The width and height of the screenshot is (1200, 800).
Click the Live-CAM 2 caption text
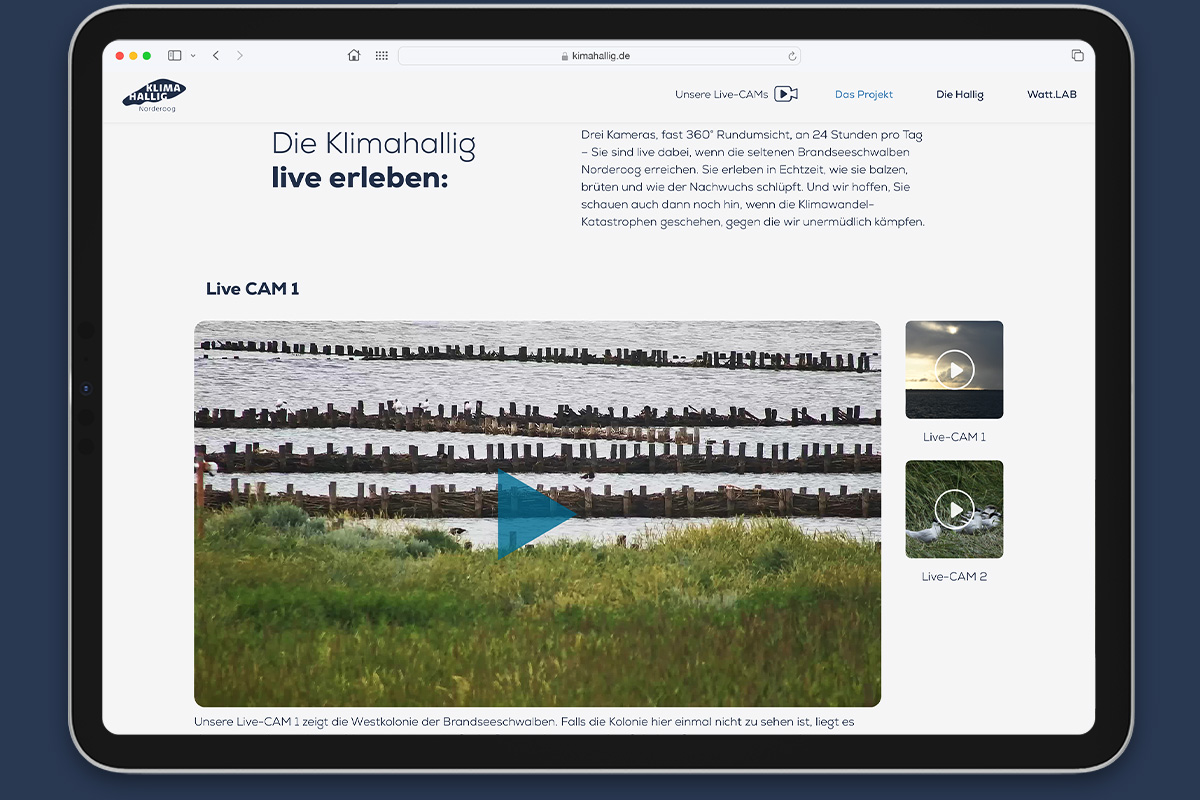click(954, 577)
